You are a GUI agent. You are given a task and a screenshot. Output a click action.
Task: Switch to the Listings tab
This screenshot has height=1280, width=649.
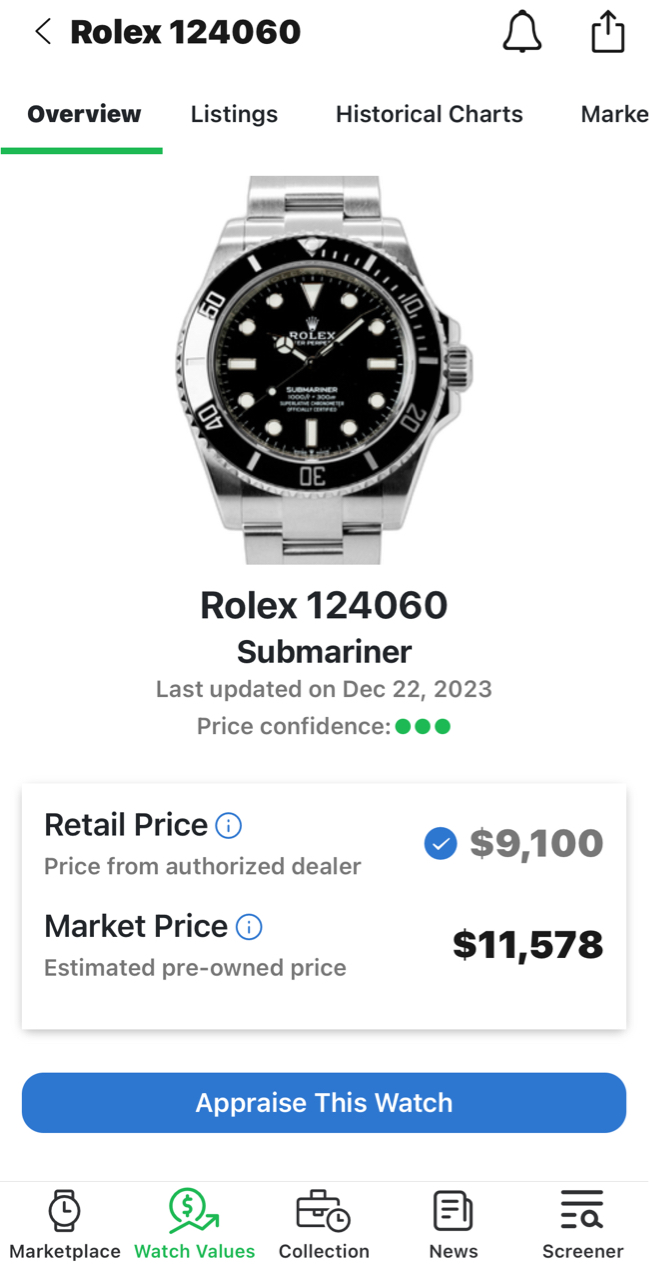click(x=234, y=114)
